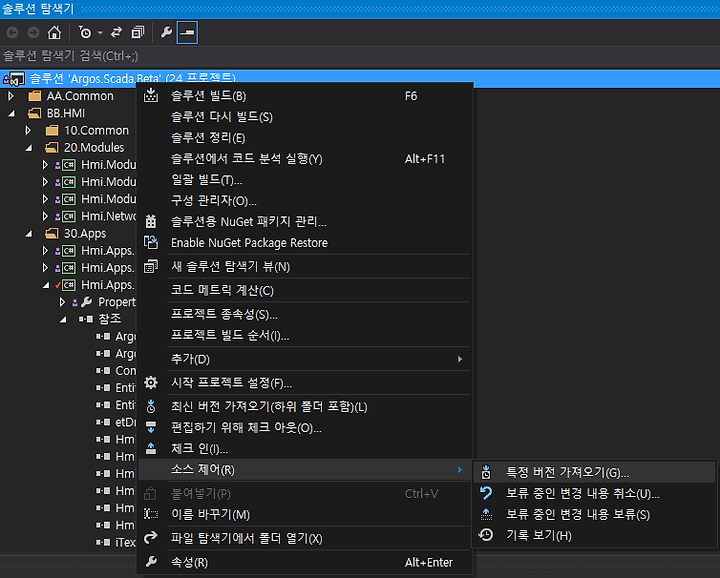Click the Sync with Active Document icon
The height and width of the screenshot is (578, 720).
(117, 32)
